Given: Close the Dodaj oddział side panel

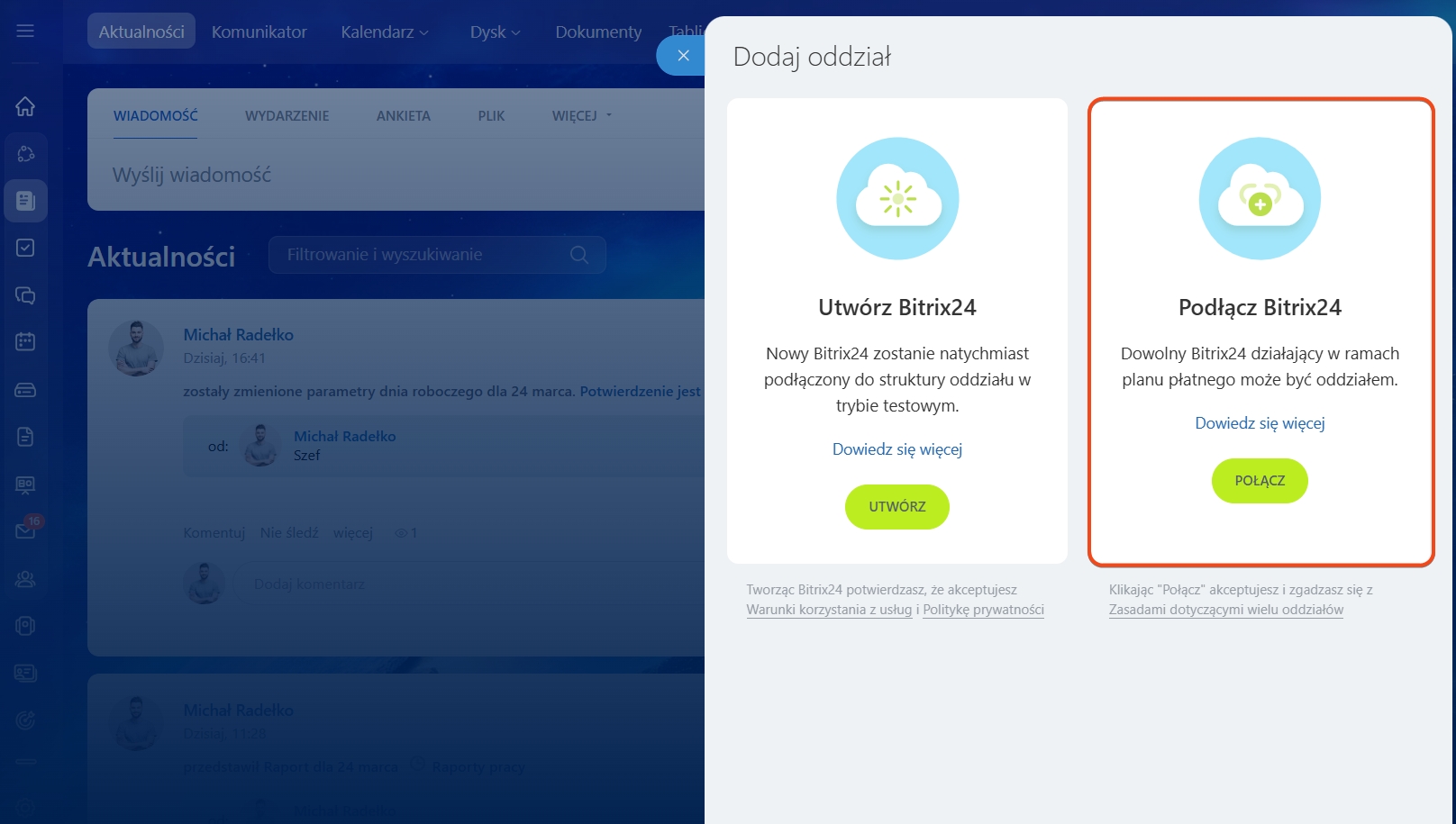Looking at the screenshot, I should 683,56.
